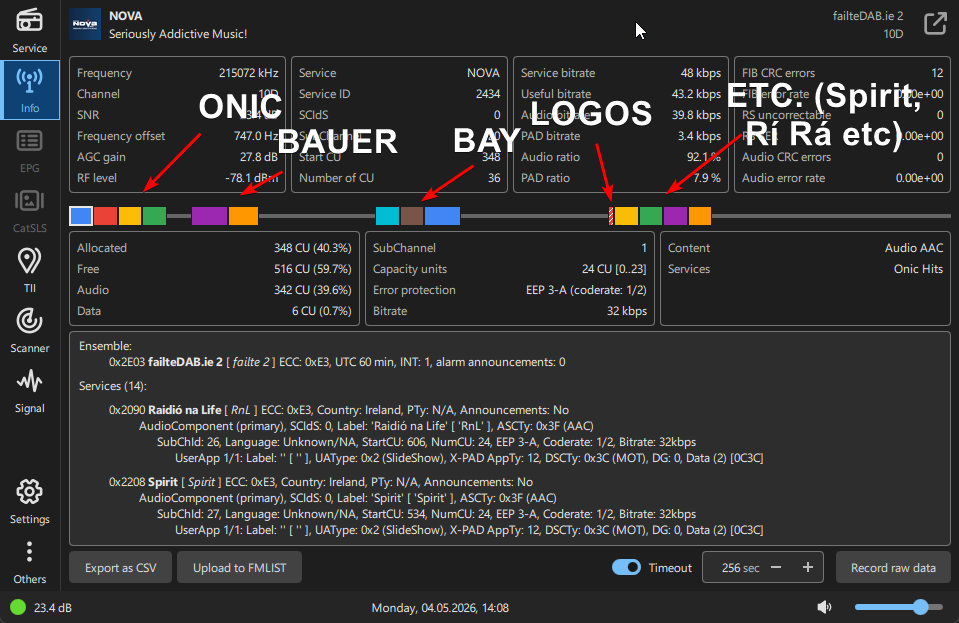Click the 48 kbps service bitrate value
The width and height of the screenshot is (959, 623).
[x=701, y=73]
